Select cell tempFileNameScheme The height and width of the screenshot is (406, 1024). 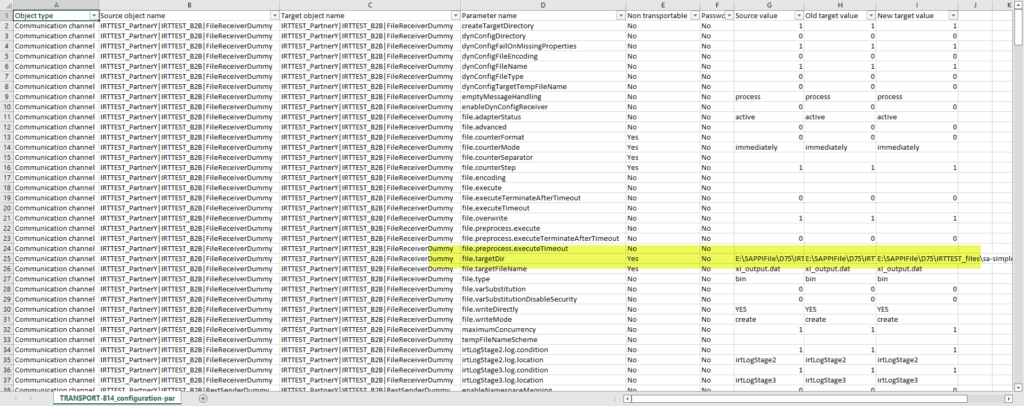coord(543,339)
